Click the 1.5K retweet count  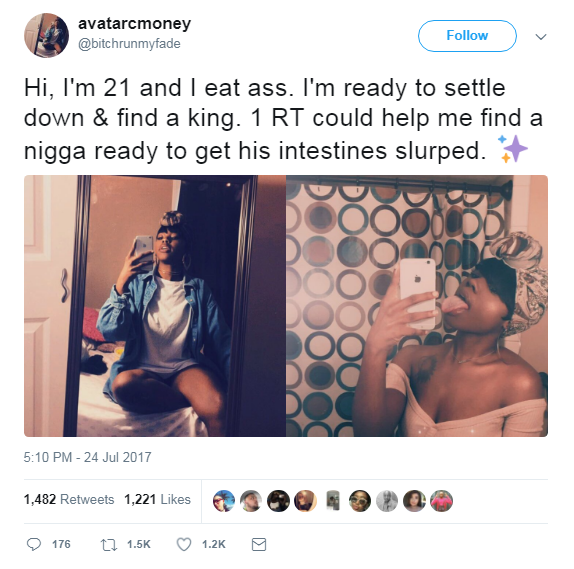click(139, 544)
